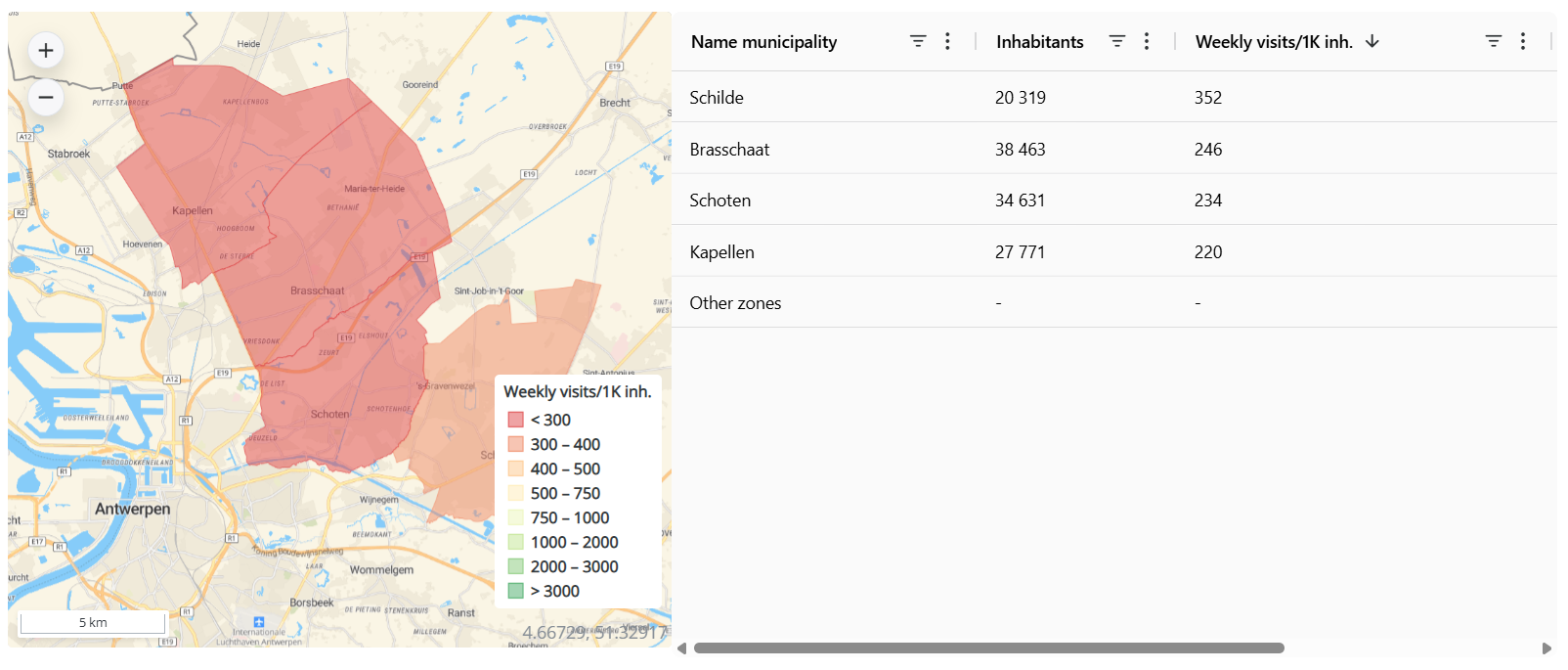Click the > 3000 legend swatch
The height and width of the screenshot is (670, 1568).
[x=516, y=591]
